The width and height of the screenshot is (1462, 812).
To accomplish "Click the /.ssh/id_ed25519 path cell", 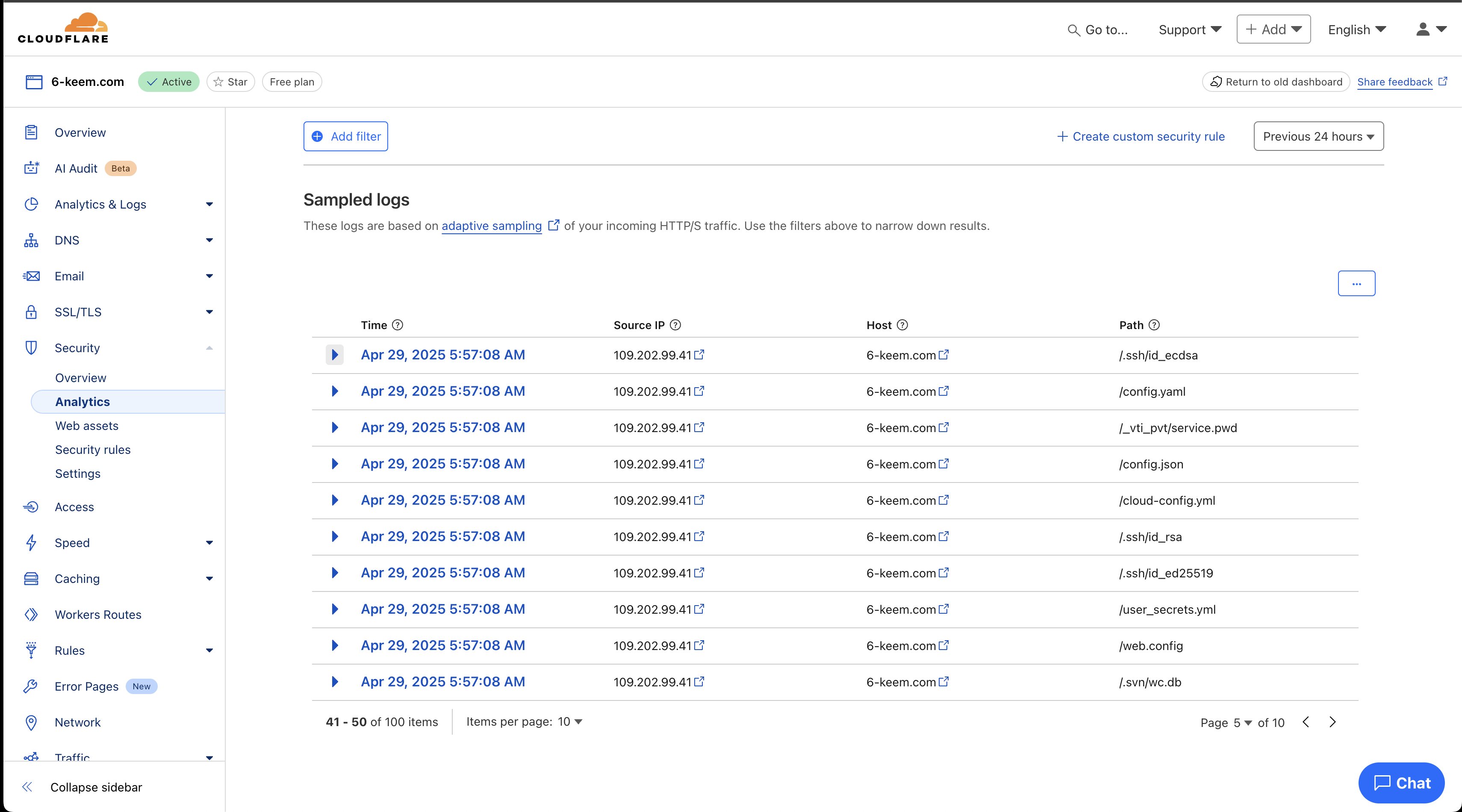I will tap(1166, 573).
